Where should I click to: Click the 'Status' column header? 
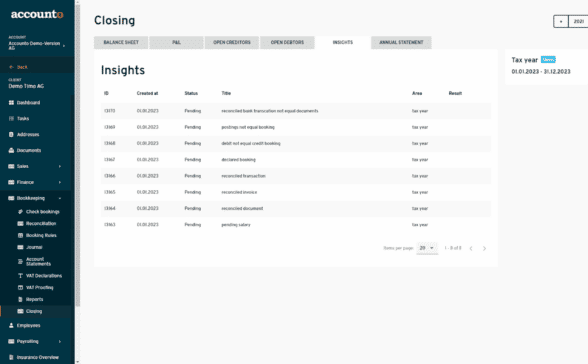point(191,93)
